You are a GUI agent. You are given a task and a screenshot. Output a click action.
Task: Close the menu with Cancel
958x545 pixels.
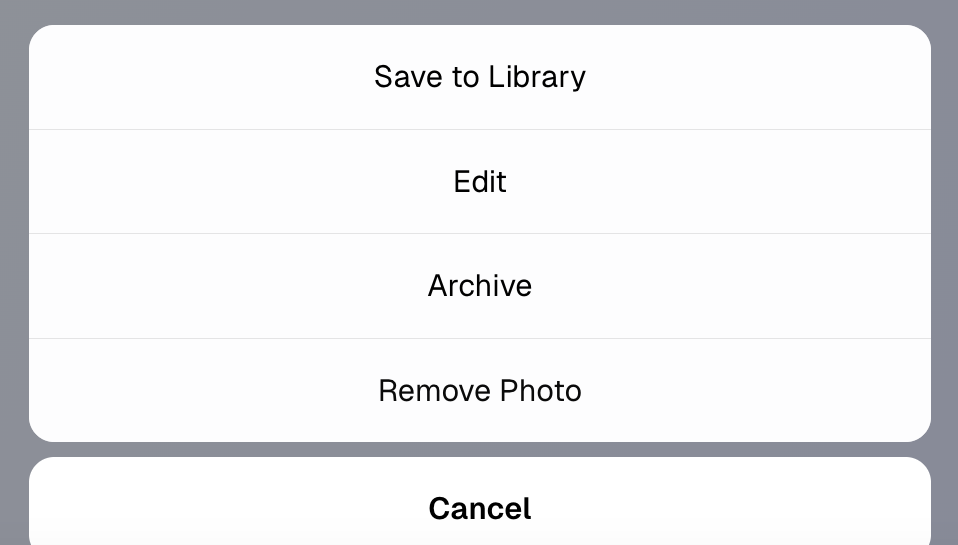(x=480, y=508)
